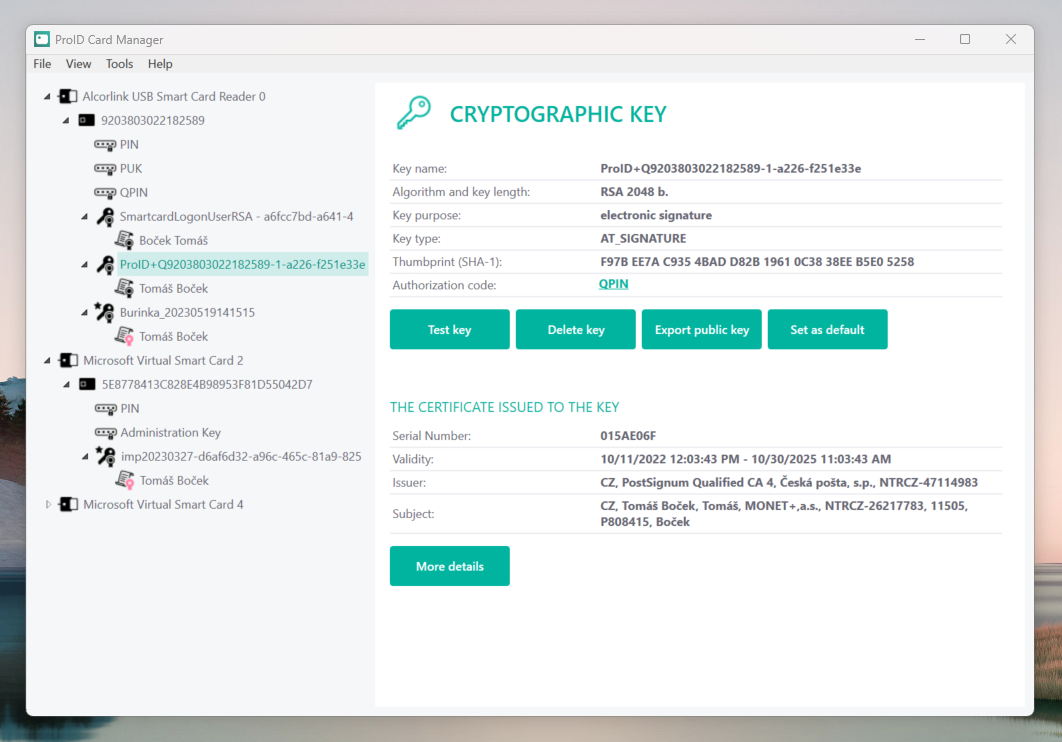Select the Alcorlink USB Smart Card Reader 0 label
This screenshot has width=1062, height=742.
coord(174,97)
